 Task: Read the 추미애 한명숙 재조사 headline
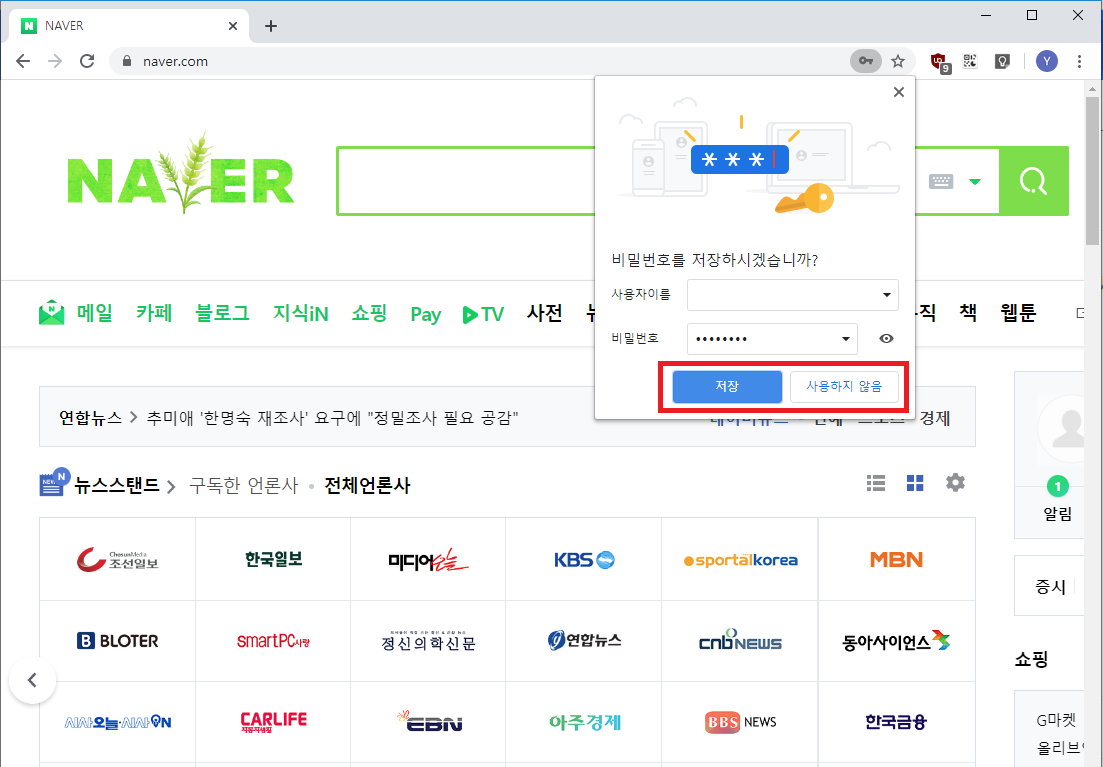[x=332, y=418]
